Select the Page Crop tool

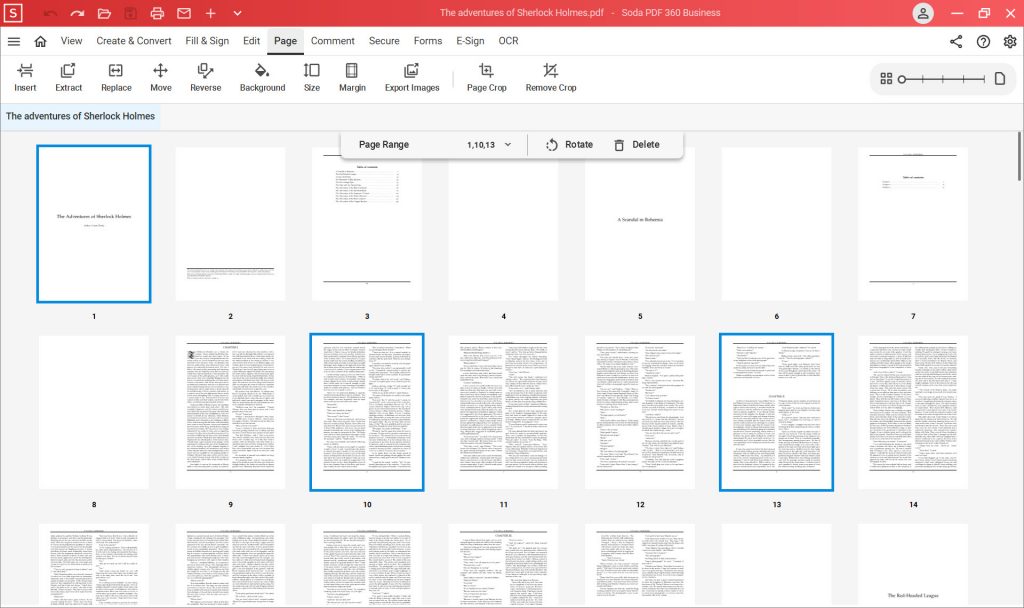(487, 78)
